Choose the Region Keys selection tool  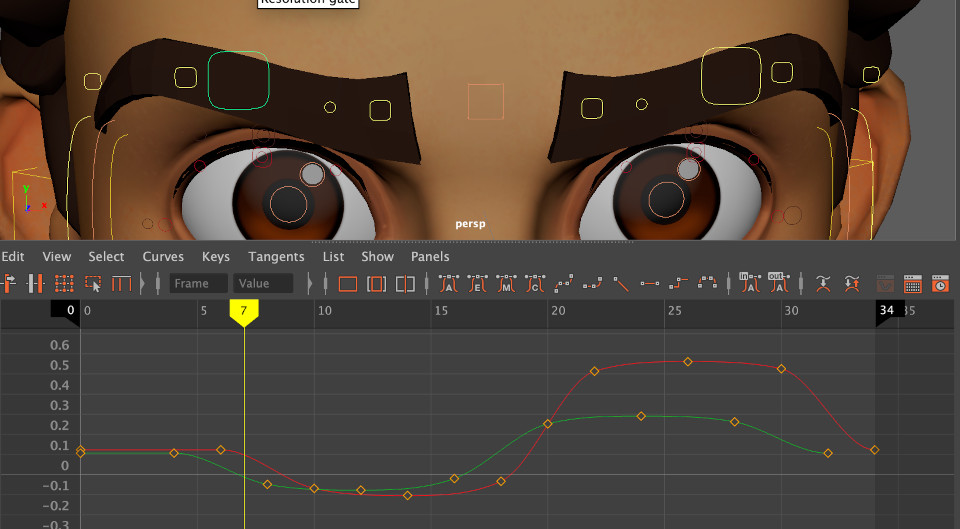tap(93, 284)
